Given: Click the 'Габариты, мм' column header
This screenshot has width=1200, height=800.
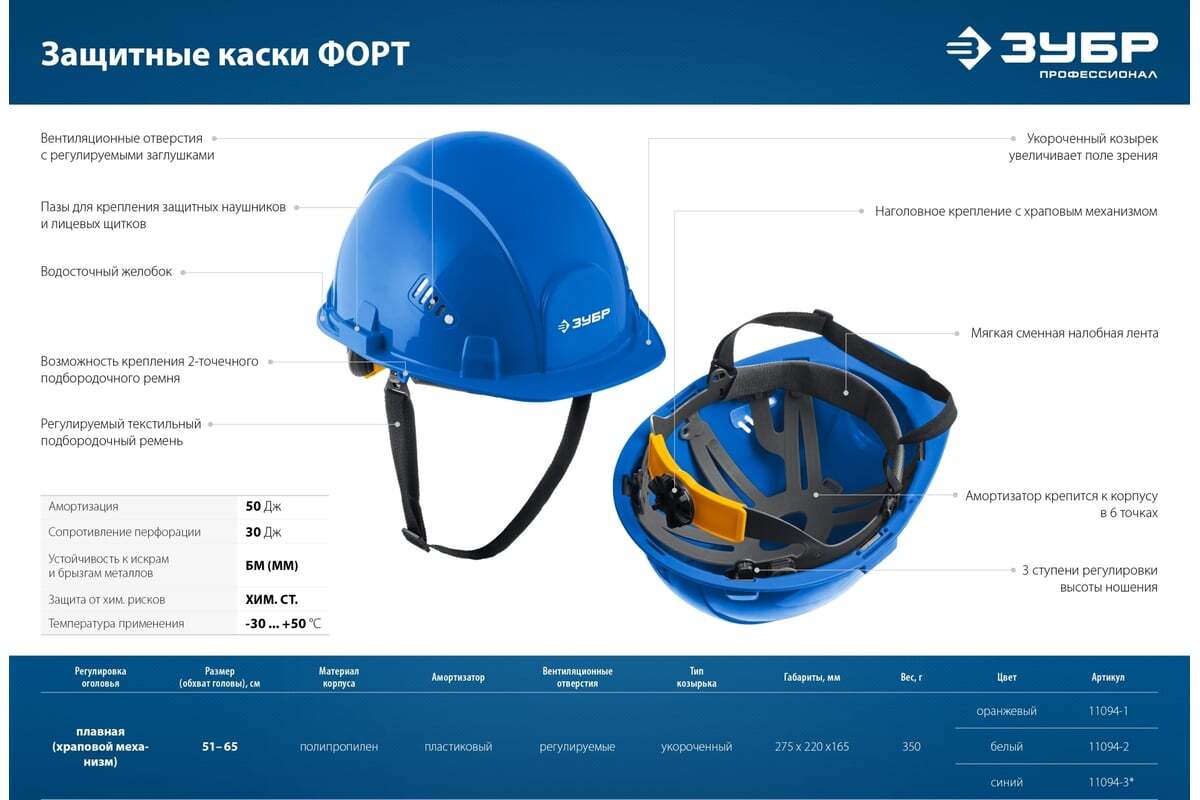Looking at the screenshot, I should pyautogui.click(x=812, y=677).
